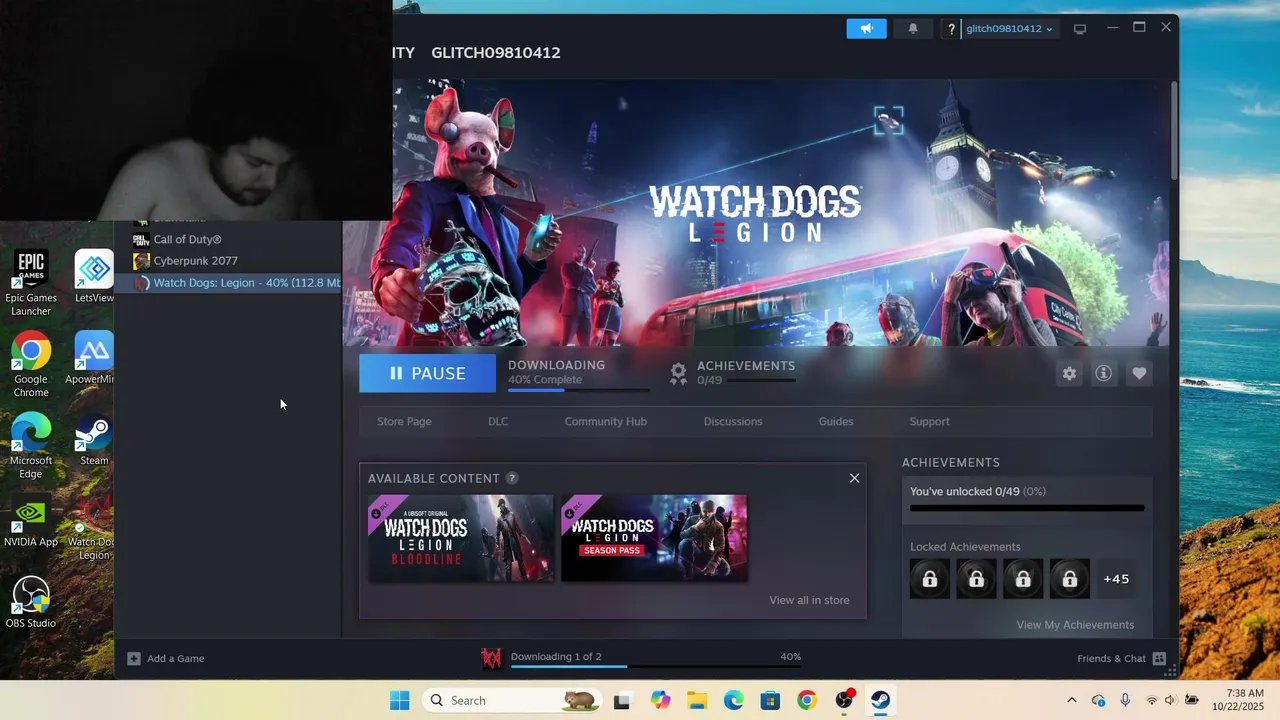This screenshot has height=720, width=1280.
Task: Open Epic Games Launcher desktop shortcut
Action: 31,283
